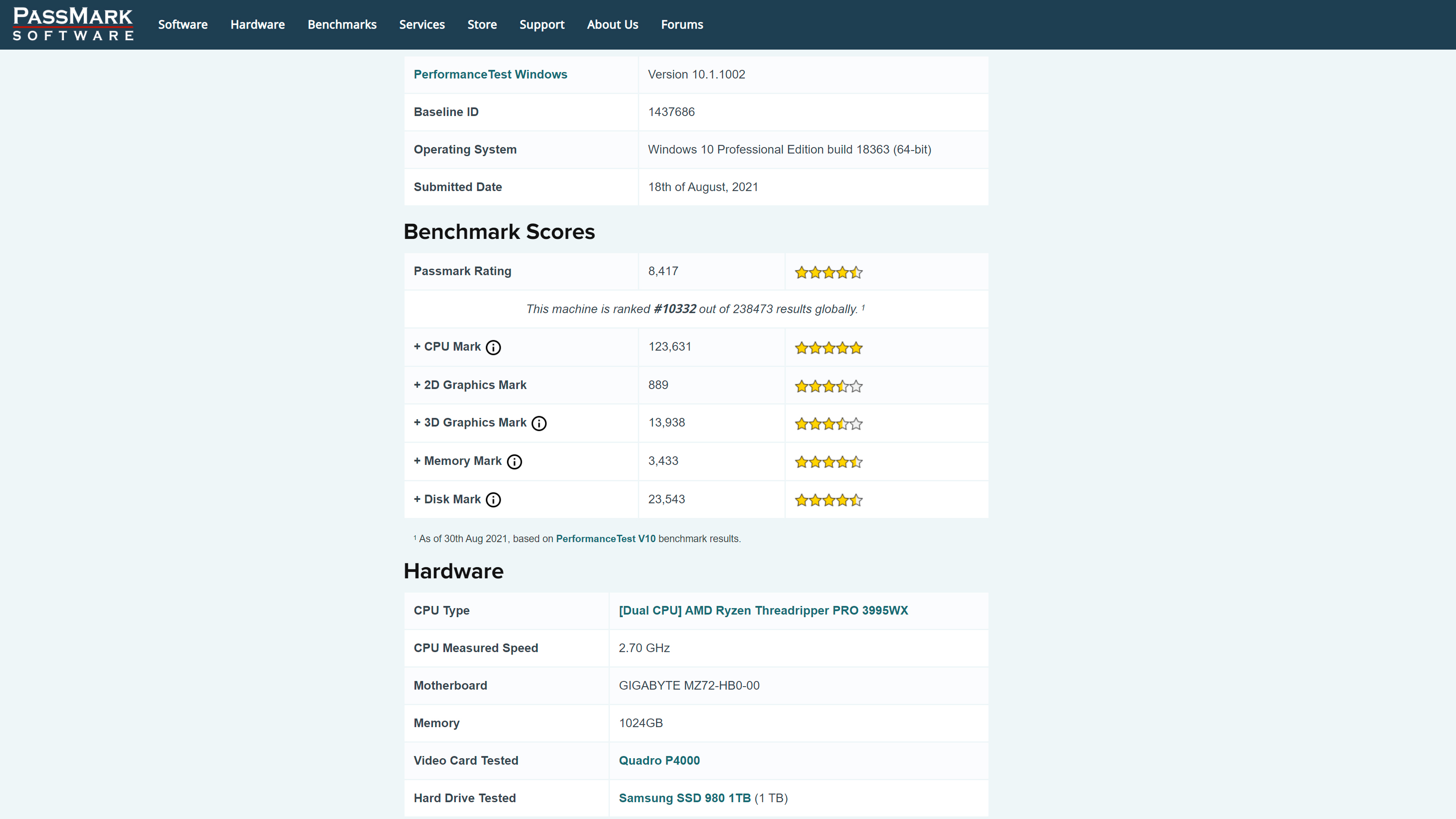Go to the Forums page

(682, 24)
